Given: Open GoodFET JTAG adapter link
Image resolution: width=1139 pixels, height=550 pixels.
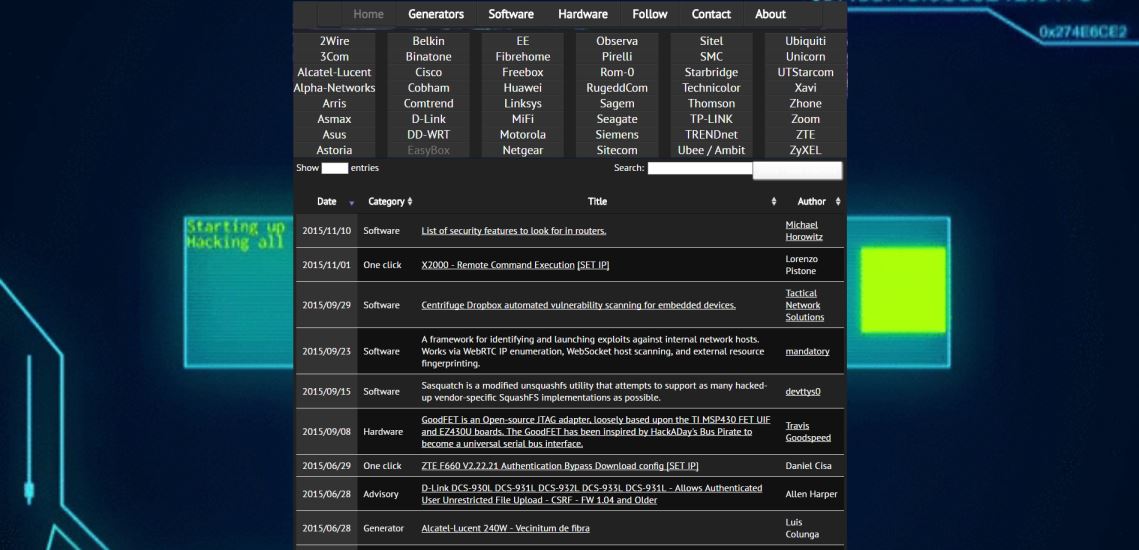Looking at the screenshot, I should click(596, 432).
